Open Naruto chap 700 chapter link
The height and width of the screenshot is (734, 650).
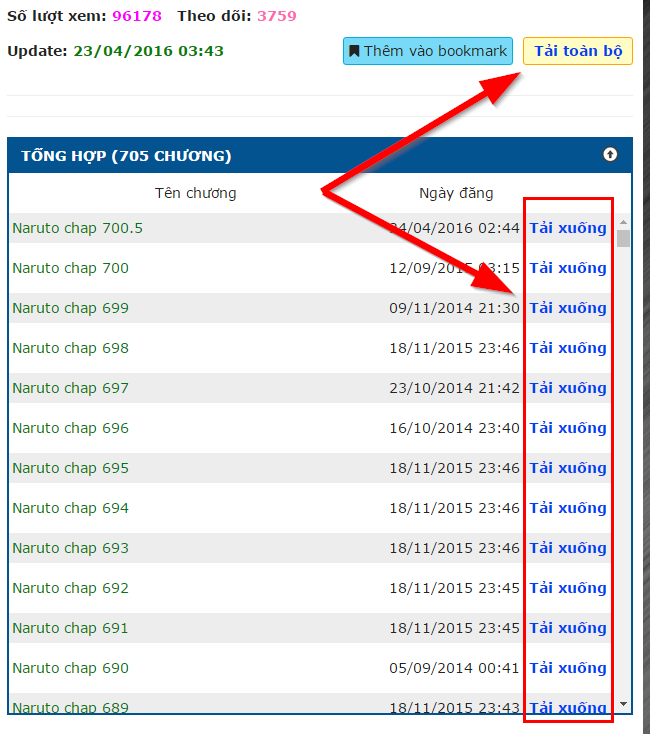pyautogui.click(x=70, y=268)
